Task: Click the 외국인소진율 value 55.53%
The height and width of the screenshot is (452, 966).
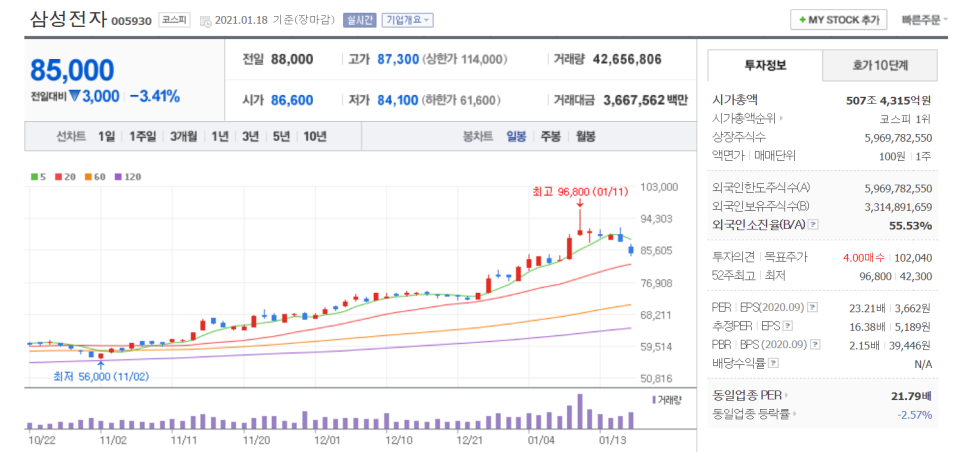Action: (x=910, y=225)
